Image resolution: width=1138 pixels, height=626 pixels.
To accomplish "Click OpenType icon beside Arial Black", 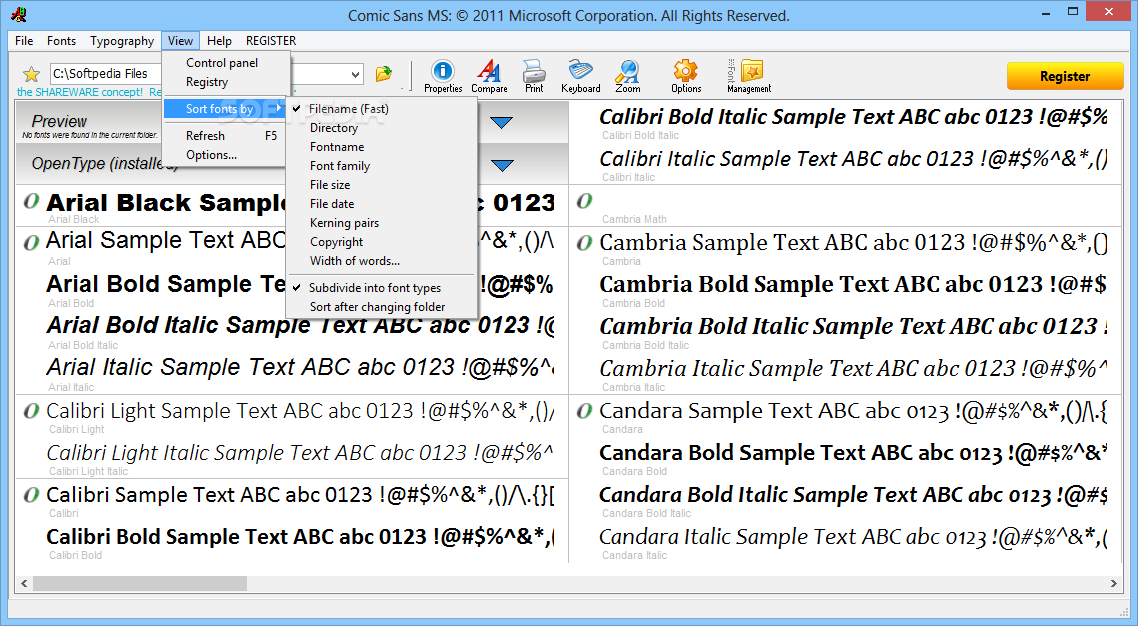I will pos(30,201).
